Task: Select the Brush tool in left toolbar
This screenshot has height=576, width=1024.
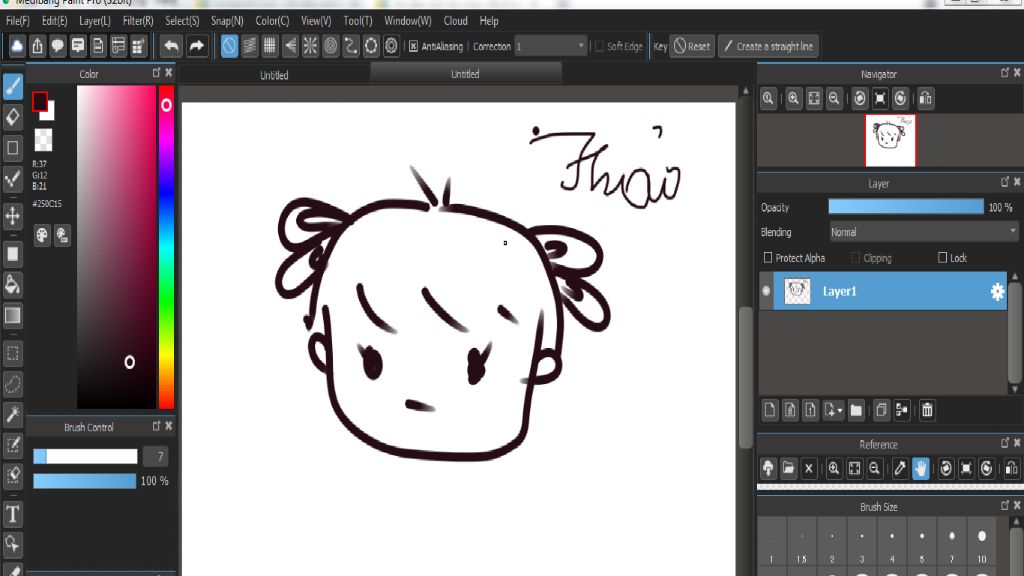Action: click(x=13, y=86)
